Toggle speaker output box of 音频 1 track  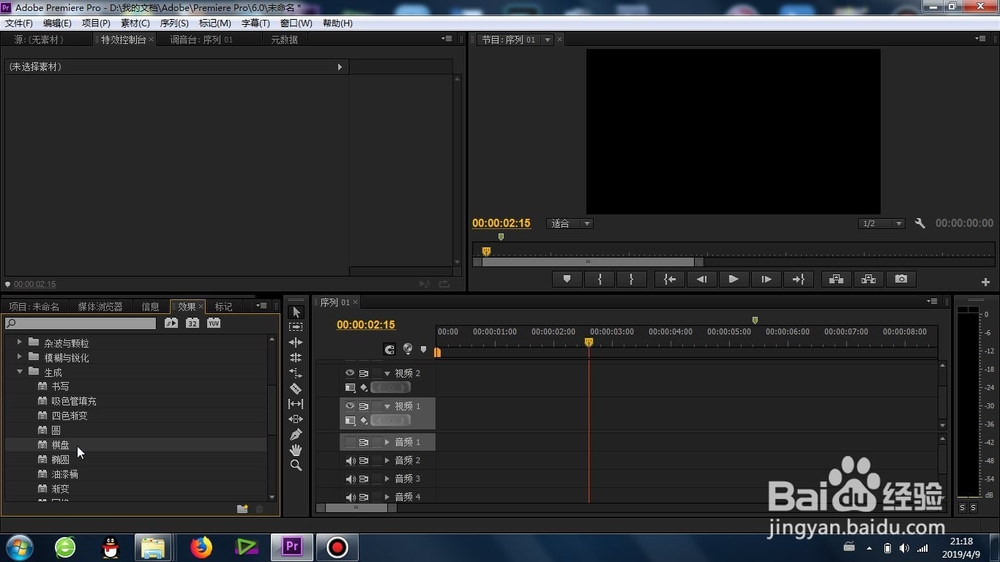tap(350, 442)
